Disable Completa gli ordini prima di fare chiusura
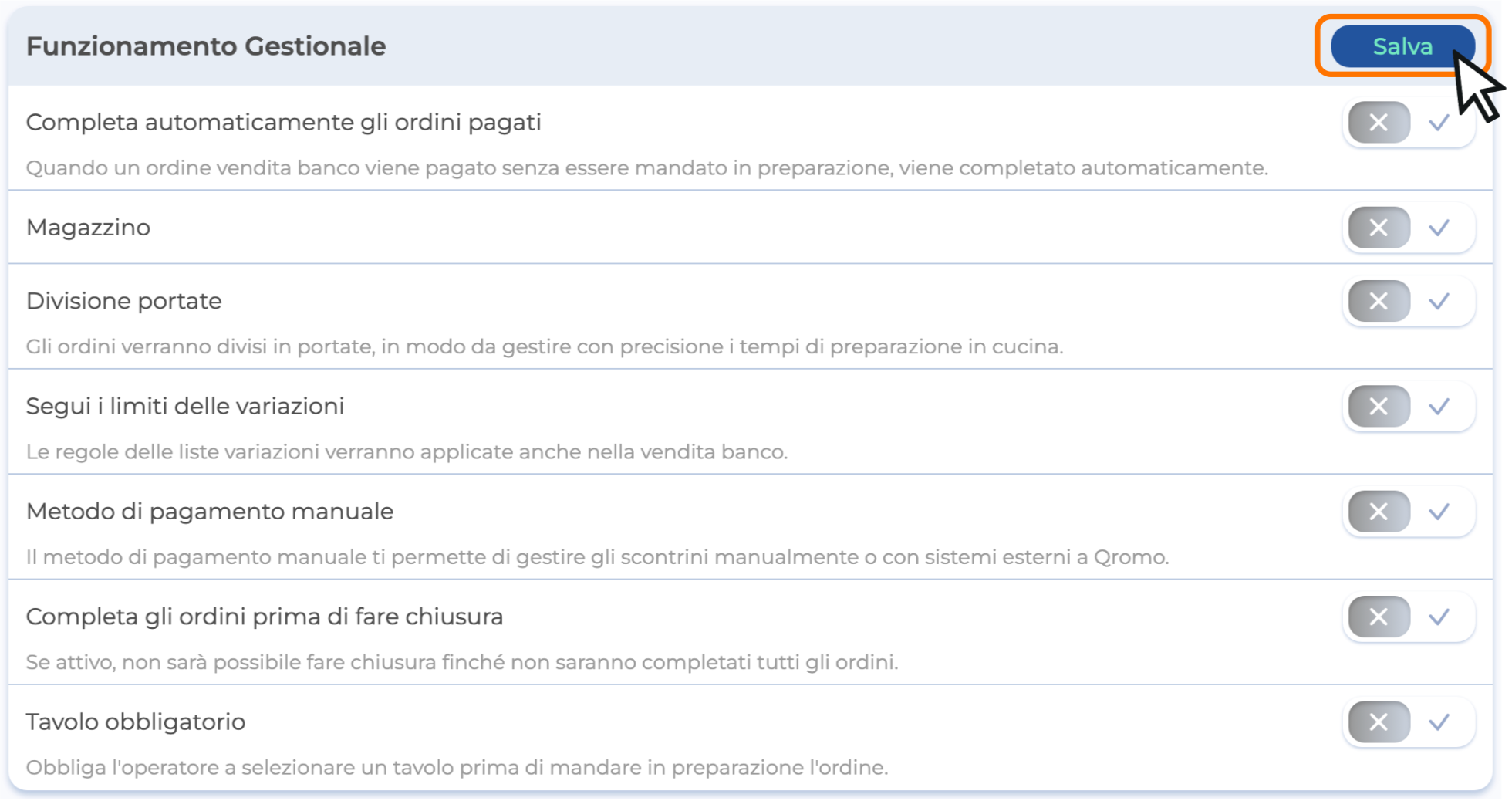1512x801 pixels. pos(1379,617)
